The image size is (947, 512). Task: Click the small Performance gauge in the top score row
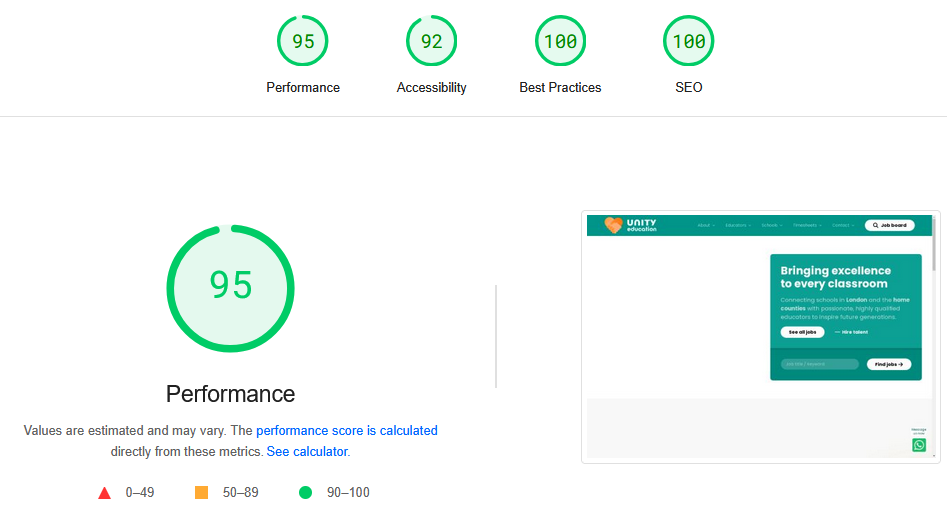(x=302, y=42)
